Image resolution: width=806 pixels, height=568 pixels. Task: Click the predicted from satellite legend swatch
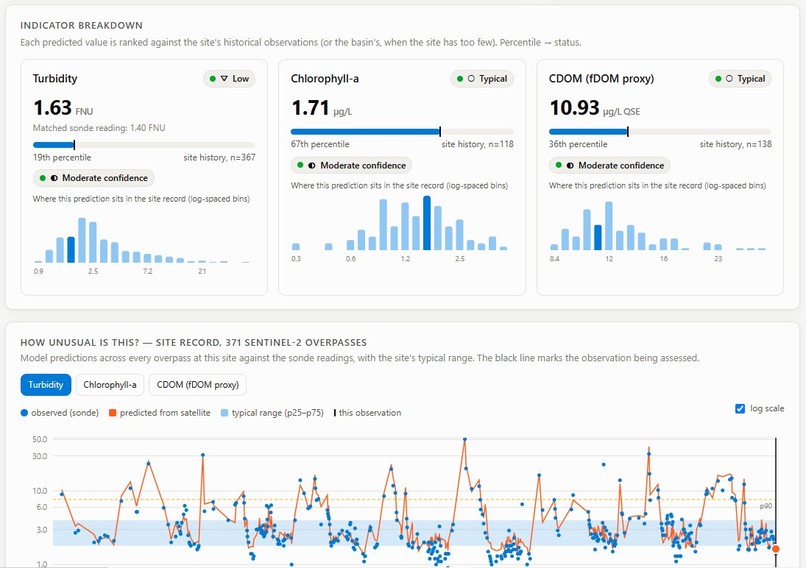click(113, 413)
